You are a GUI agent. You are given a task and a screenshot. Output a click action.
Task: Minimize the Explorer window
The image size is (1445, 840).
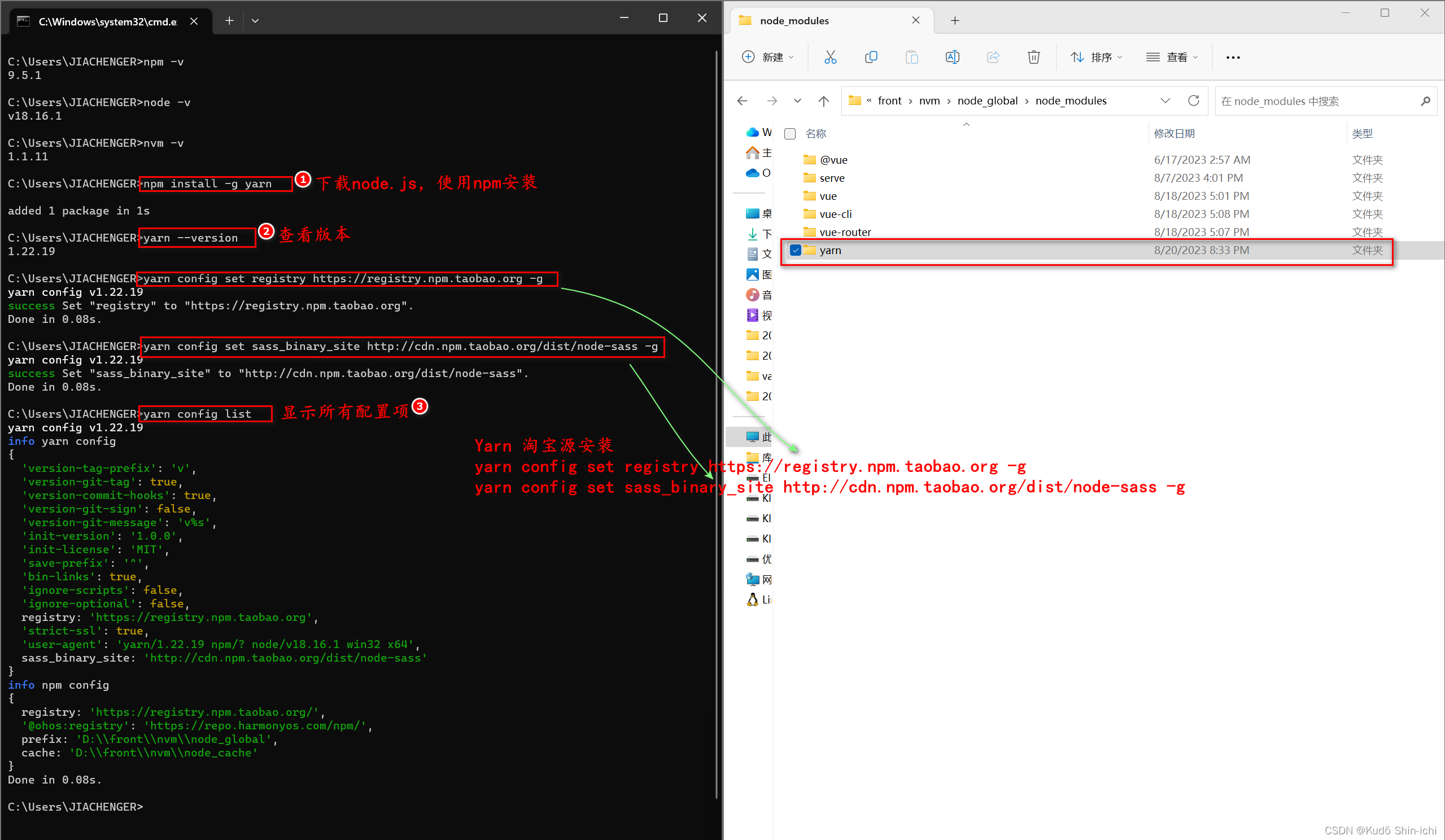pyautogui.click(x=1346, y=12)
